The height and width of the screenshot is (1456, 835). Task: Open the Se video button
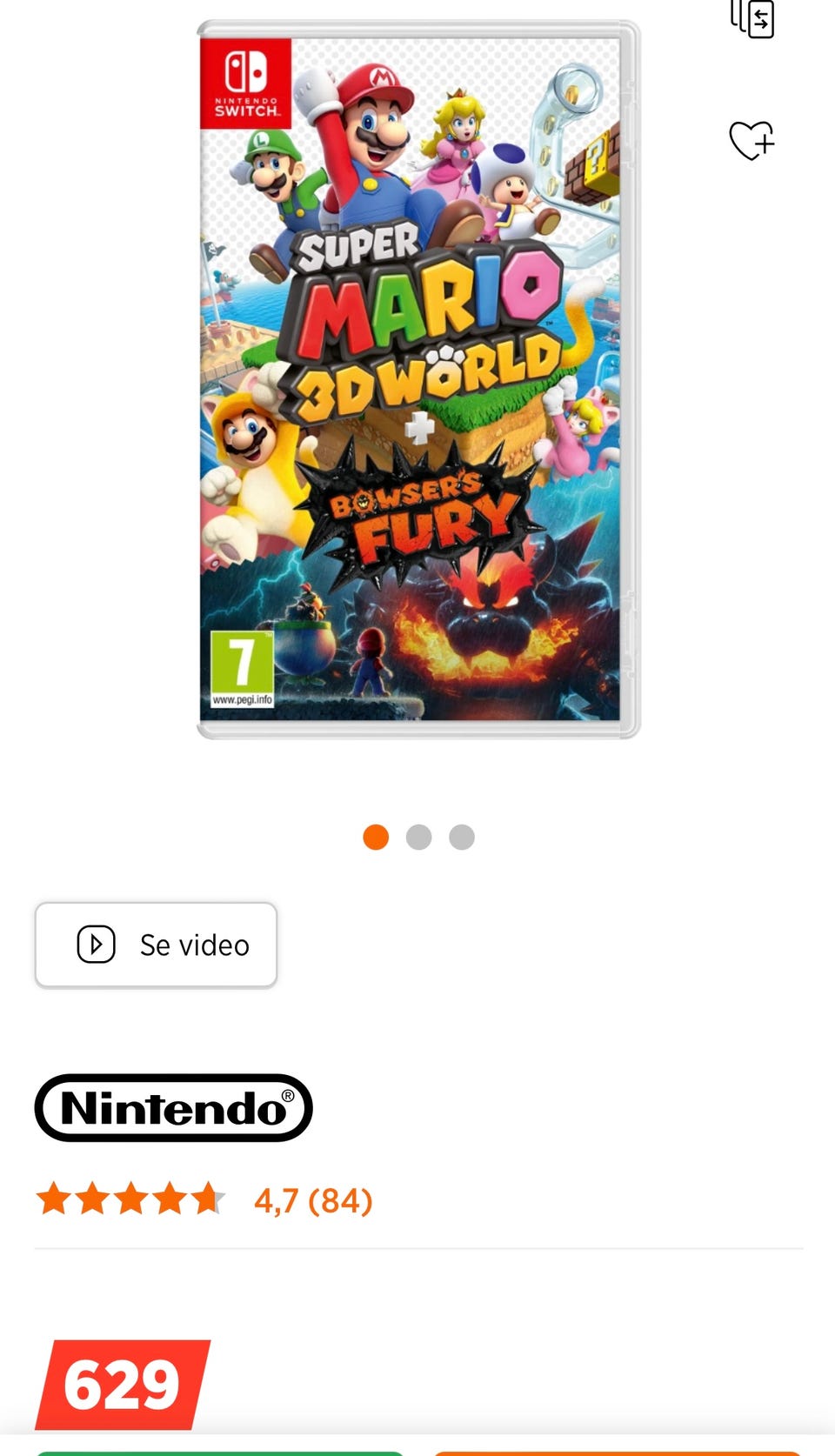click(x=157, y=945)
